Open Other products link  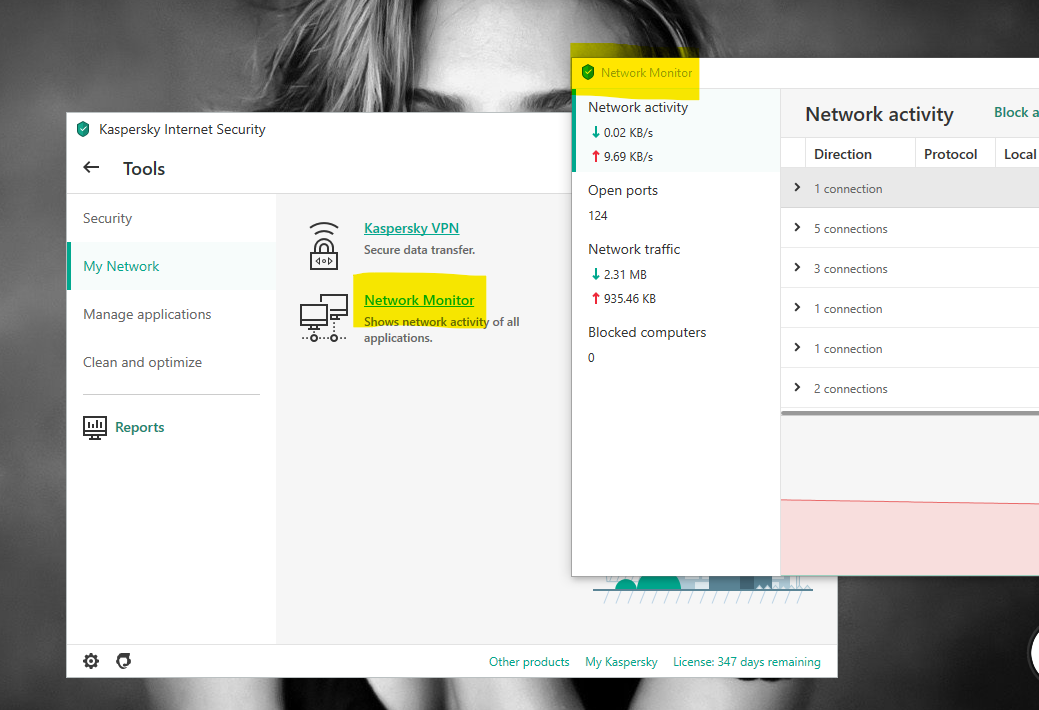click(x=529, y=662)
